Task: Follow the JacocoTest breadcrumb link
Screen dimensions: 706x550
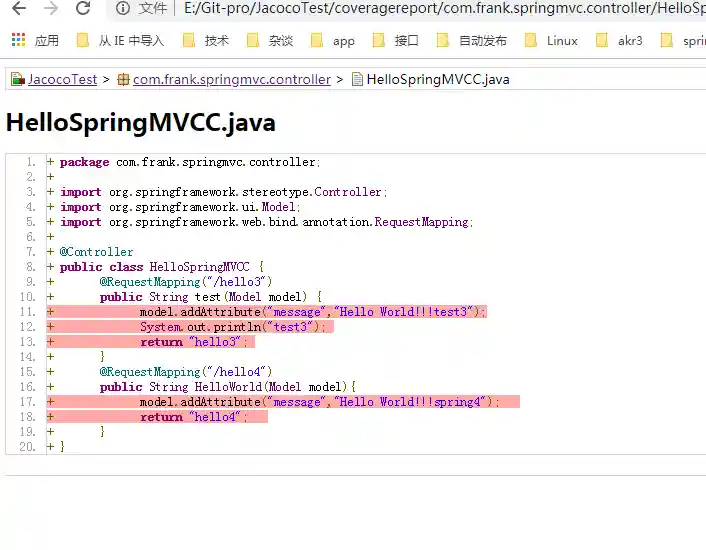Action: tap(62, 79)
